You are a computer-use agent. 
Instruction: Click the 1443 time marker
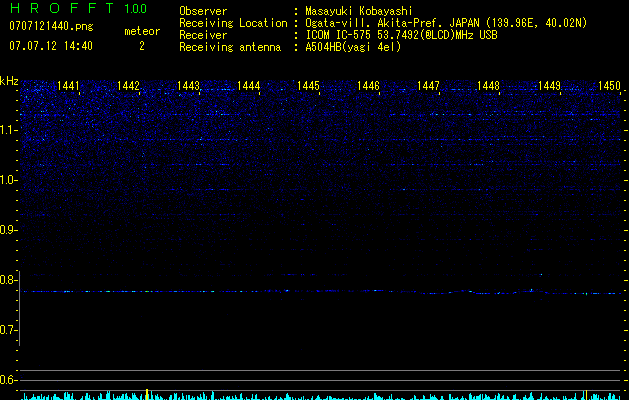pos(188,85)
